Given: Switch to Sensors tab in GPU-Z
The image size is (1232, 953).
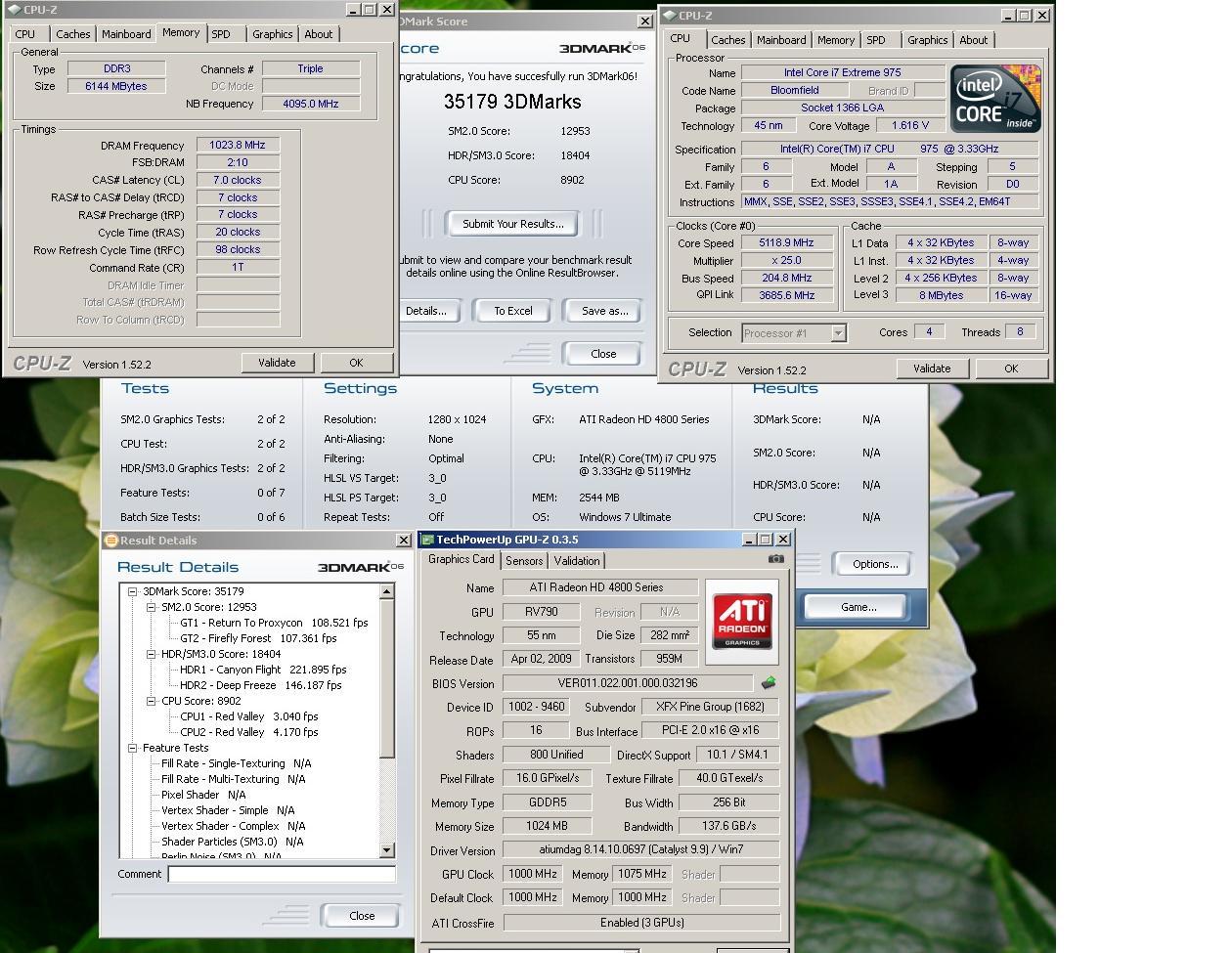Looking at the screenshot, I should click(524, 561).
